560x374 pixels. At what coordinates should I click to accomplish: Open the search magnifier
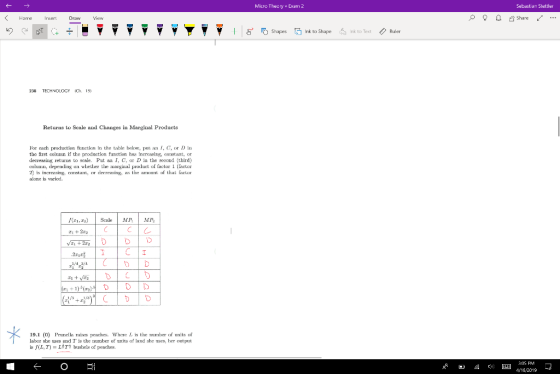click(472, 18)
